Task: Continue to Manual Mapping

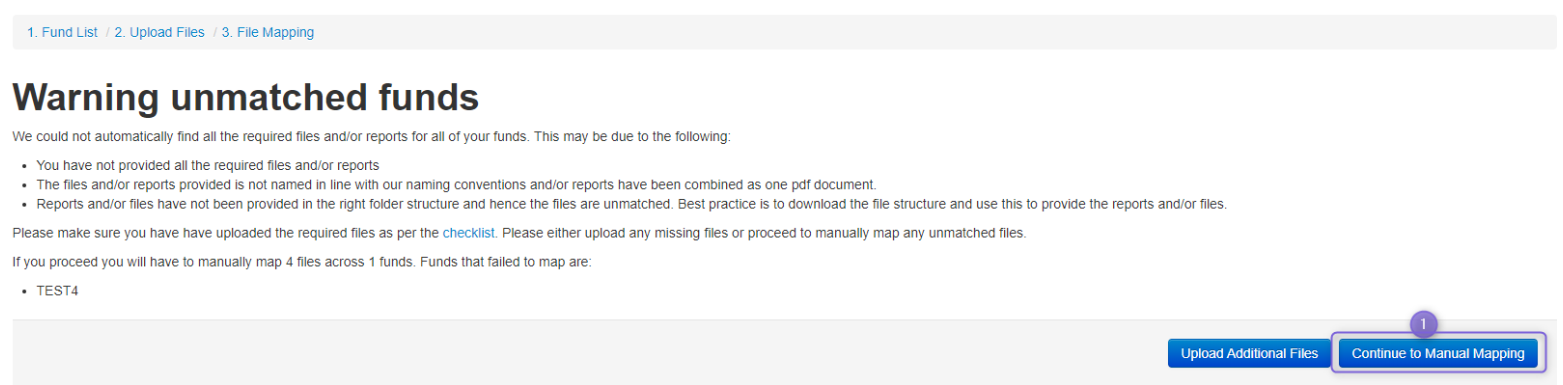Action: [x=1438, y=353]
